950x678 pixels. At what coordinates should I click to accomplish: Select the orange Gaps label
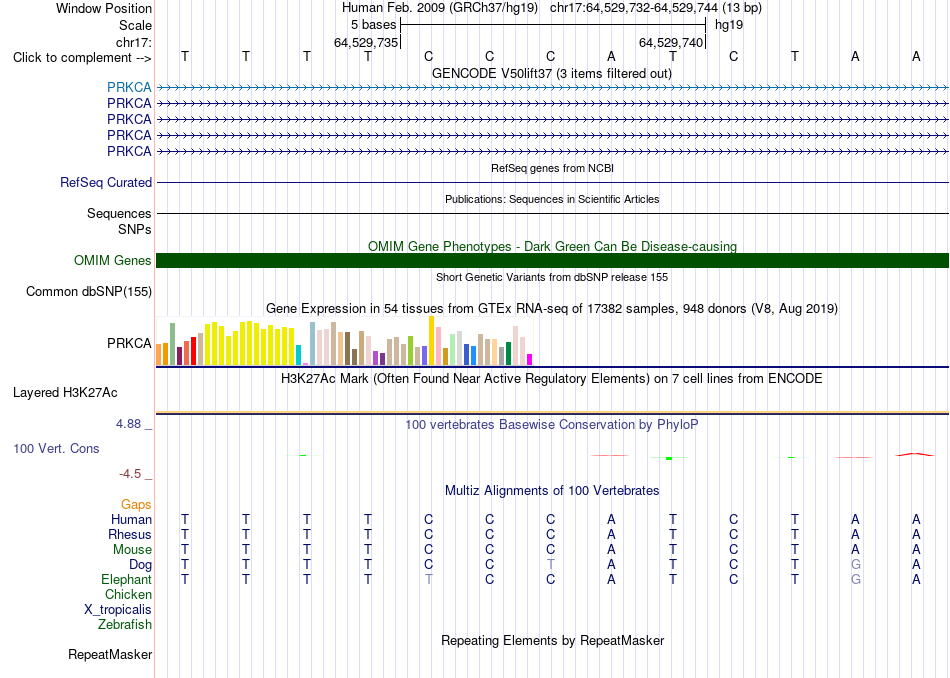coord(136,504)
